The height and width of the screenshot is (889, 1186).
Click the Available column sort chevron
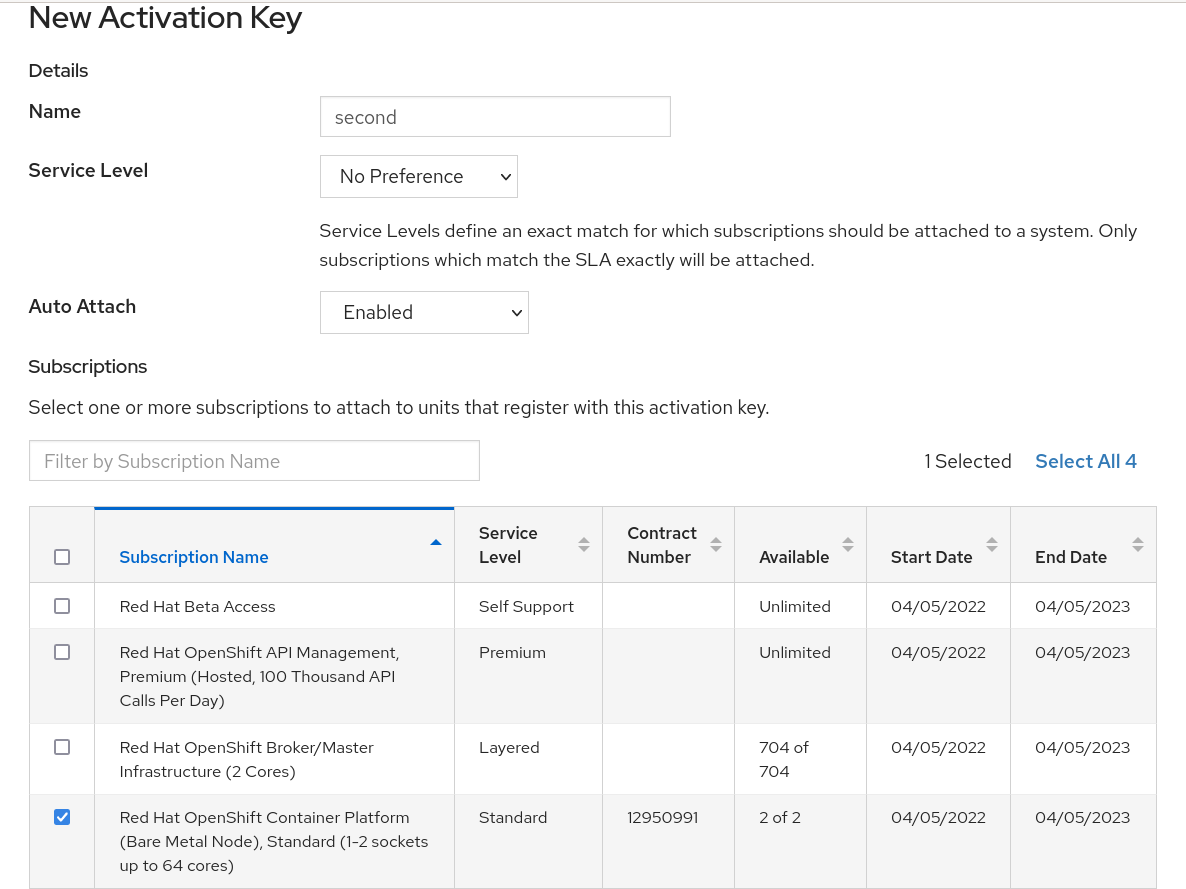[849, 544]
